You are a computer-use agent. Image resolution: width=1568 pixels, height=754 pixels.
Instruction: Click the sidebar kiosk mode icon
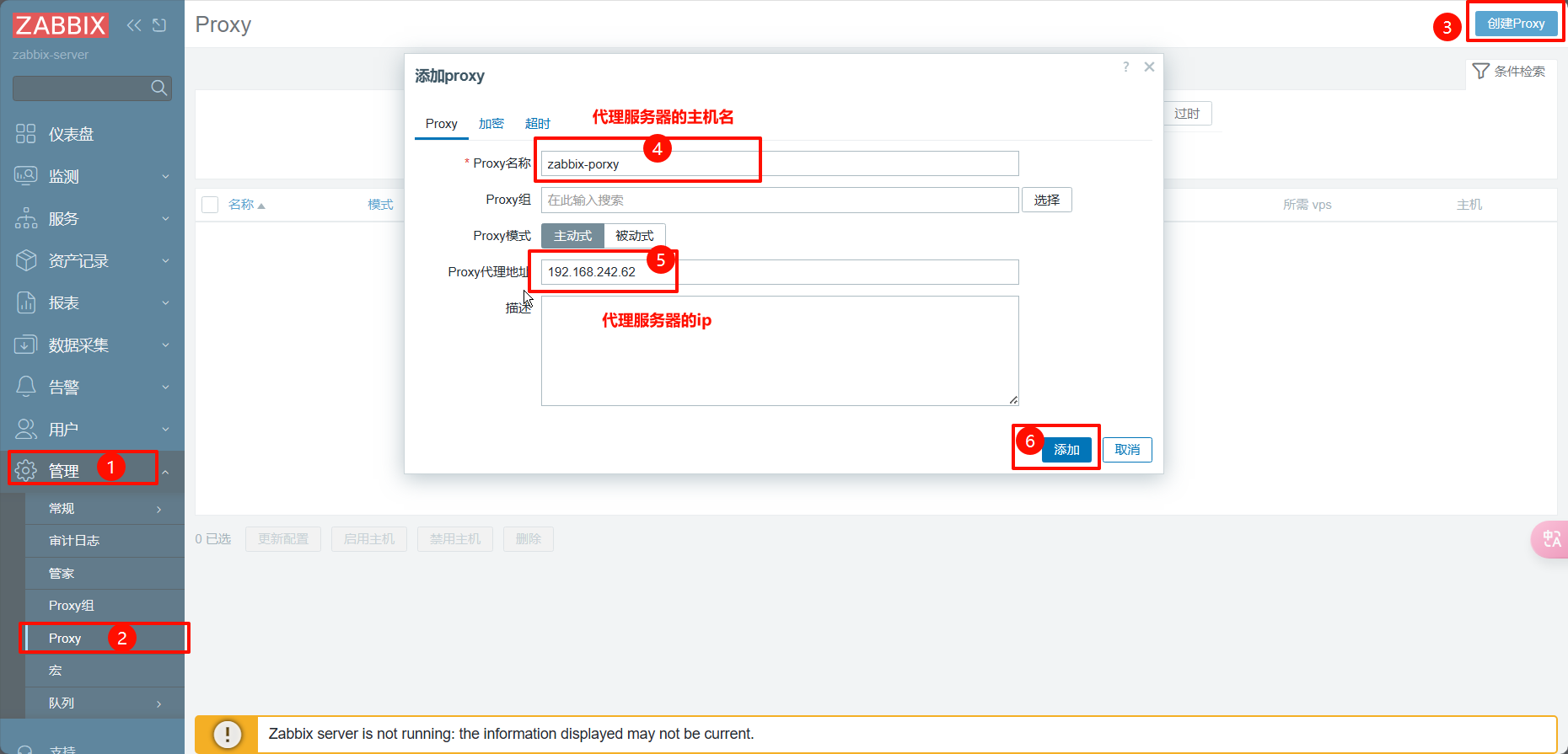coord(159,25)
